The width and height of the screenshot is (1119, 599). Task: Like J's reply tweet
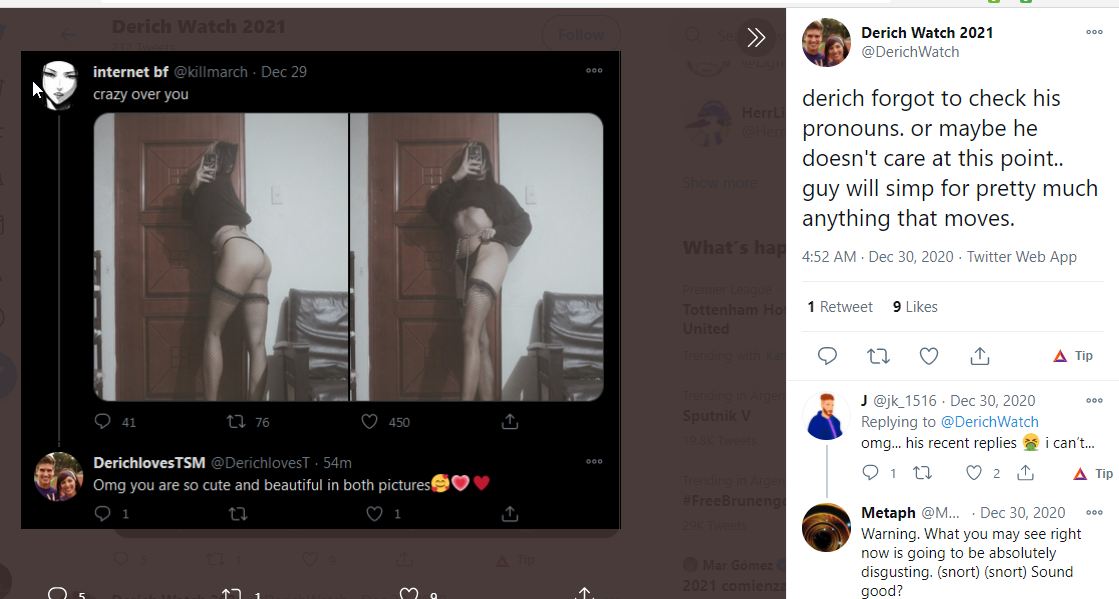tap(974, 473)
